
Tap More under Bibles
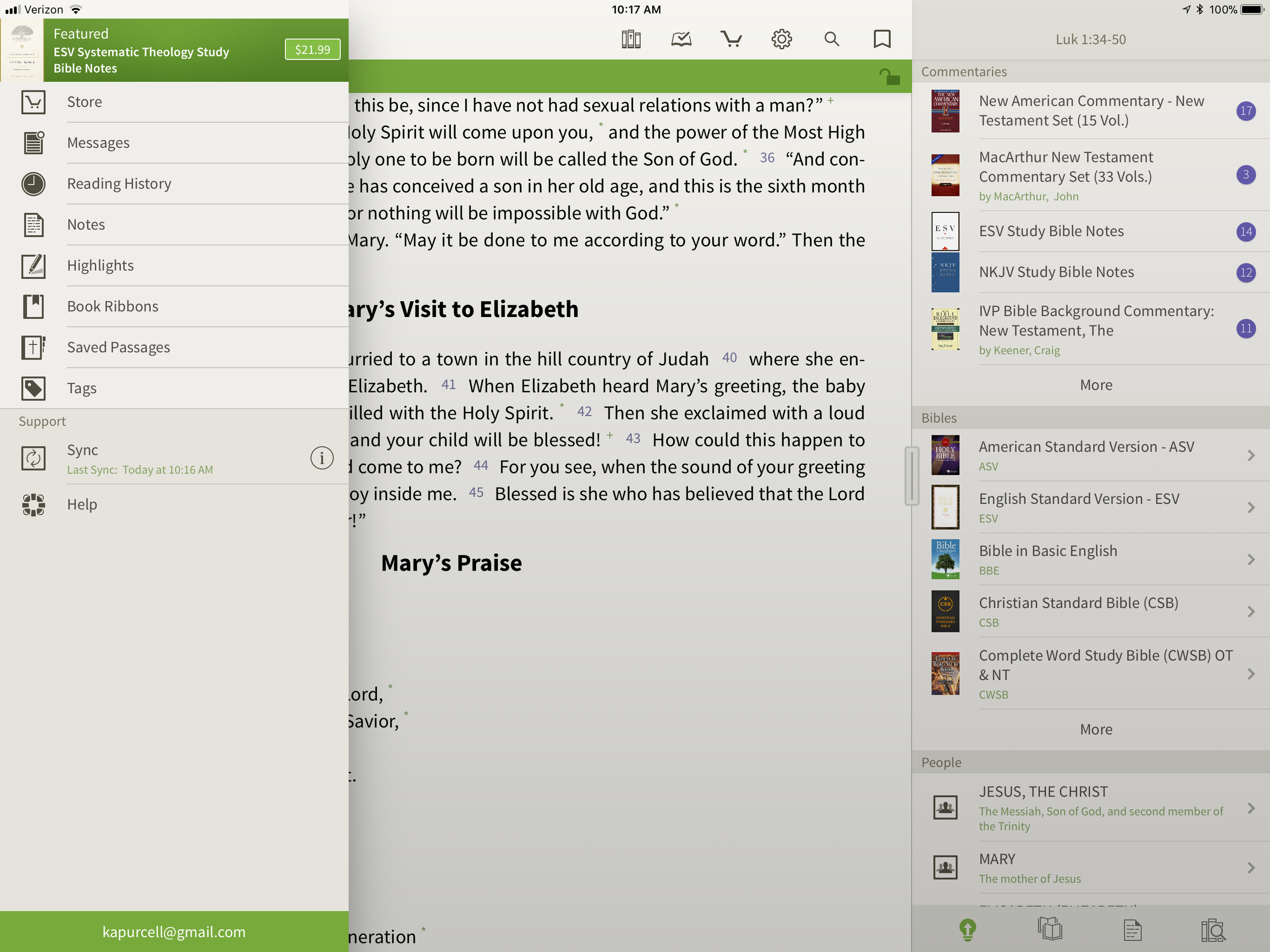[x=1095, y=729]
